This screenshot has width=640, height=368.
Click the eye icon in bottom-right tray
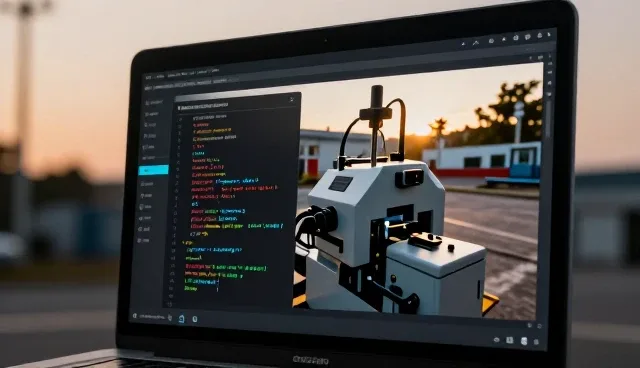tap(496, 339)
